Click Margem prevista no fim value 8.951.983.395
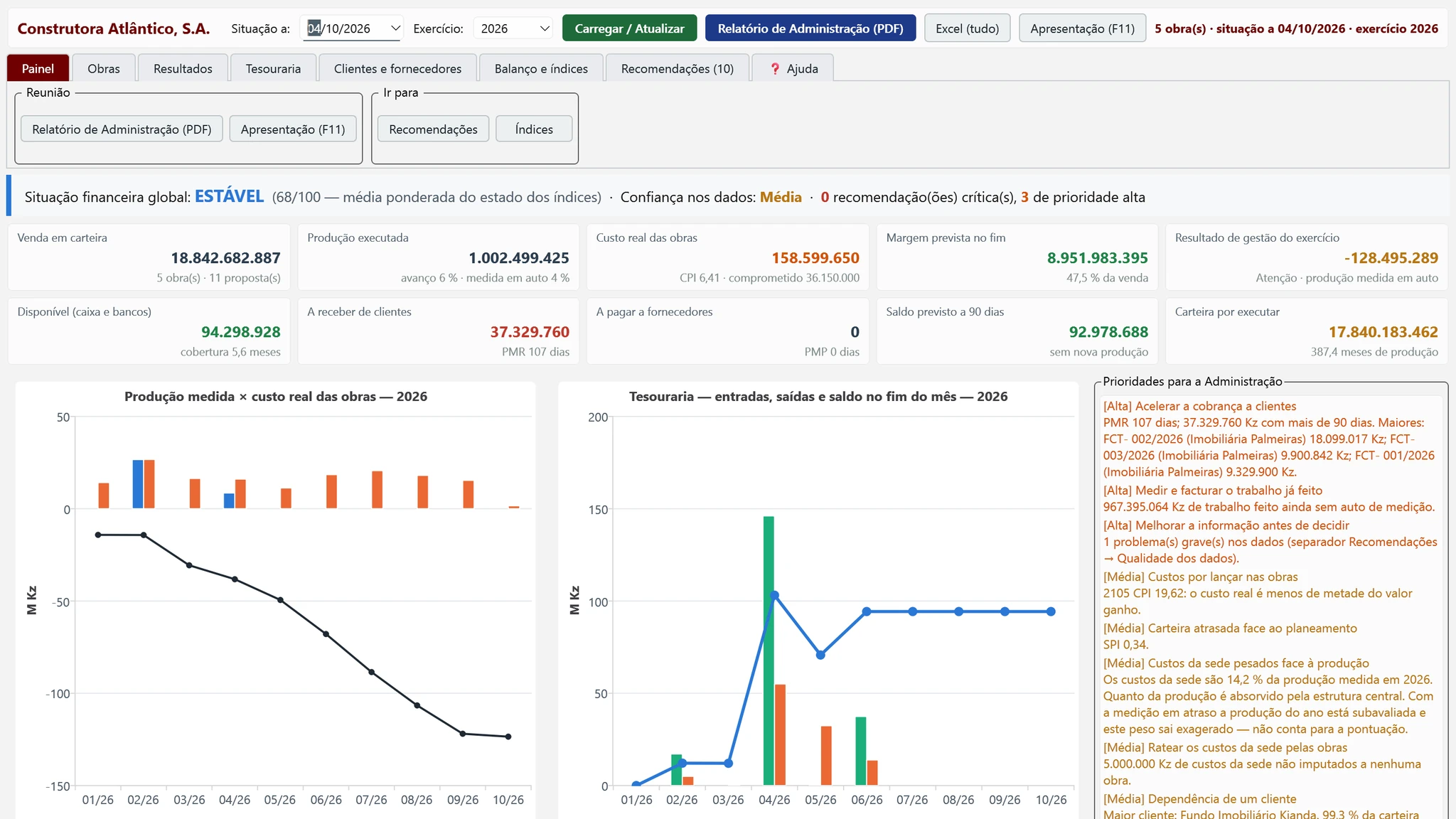1456x819 pixels. (1097, 258)
